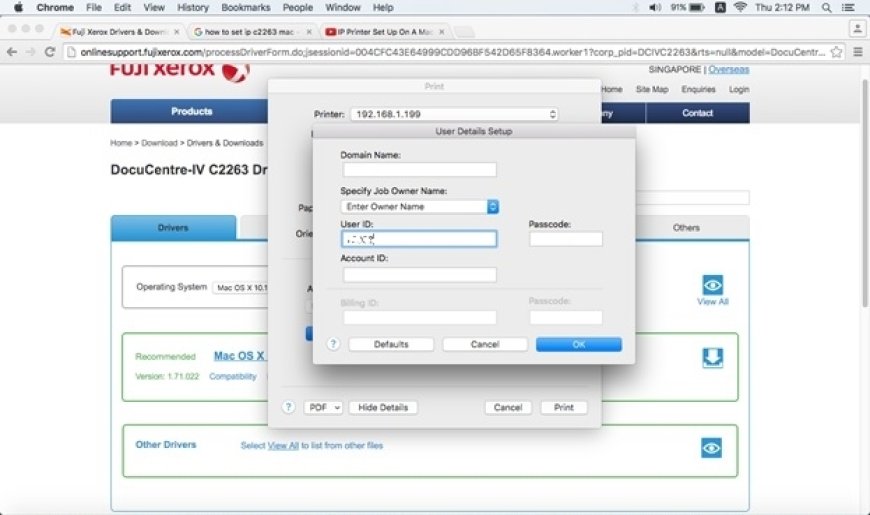Image resolution: width=870 pixels, height=515 pixels.
Task: Switch to how to set ip c2263 tab
Action: [250, 32]
